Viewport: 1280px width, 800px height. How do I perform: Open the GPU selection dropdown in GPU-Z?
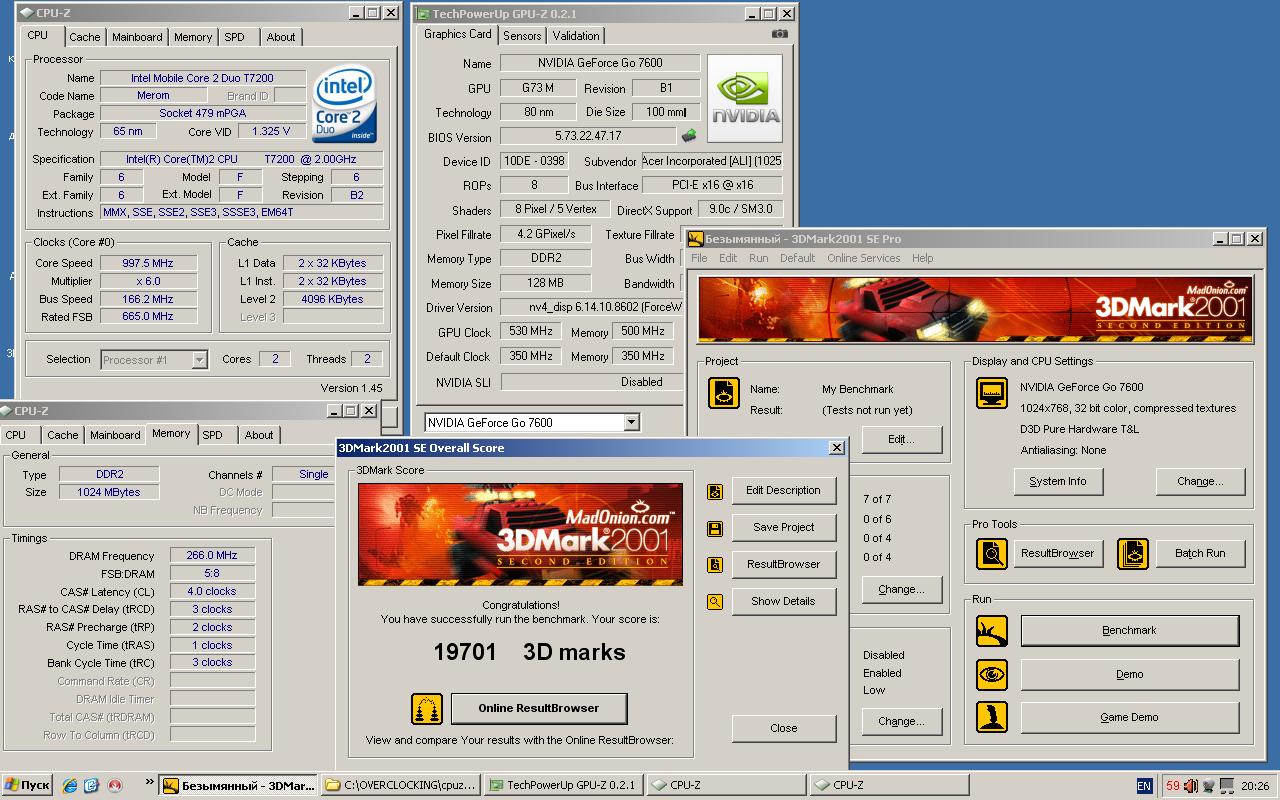[631, 423]
